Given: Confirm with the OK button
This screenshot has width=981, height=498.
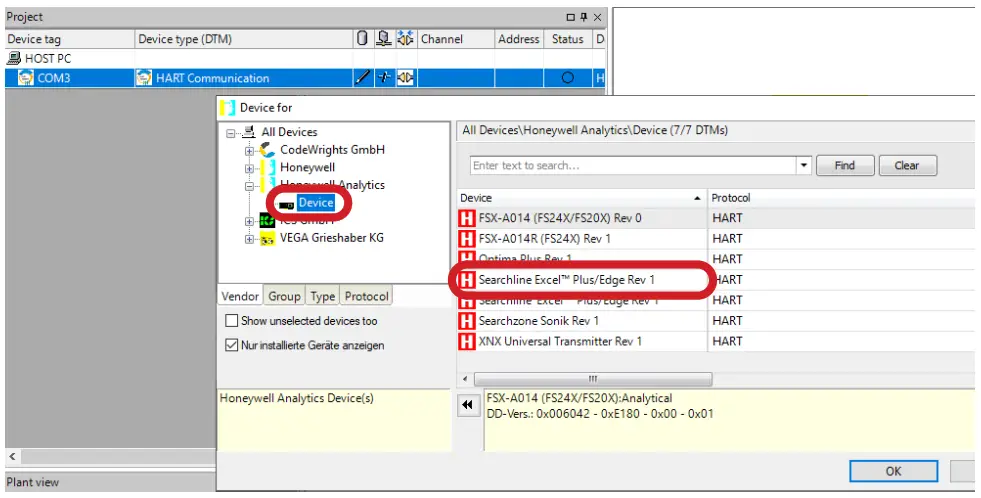Looking at the screenshot, I should (893, 471).
